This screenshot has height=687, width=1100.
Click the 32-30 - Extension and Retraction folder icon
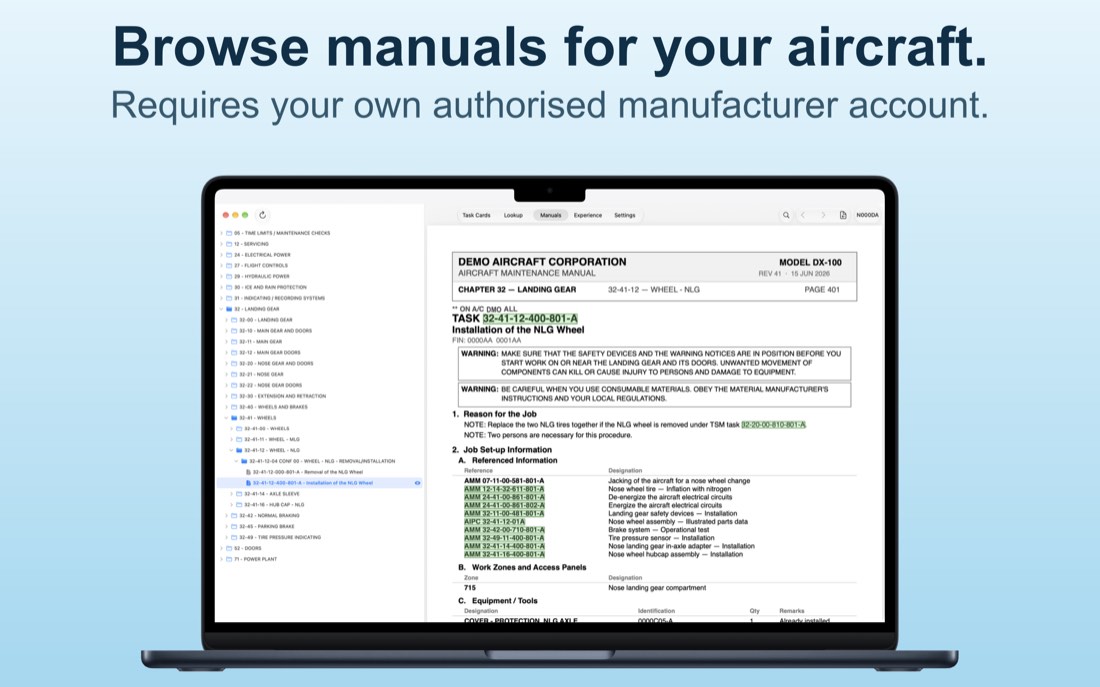(x=234, y=396)
